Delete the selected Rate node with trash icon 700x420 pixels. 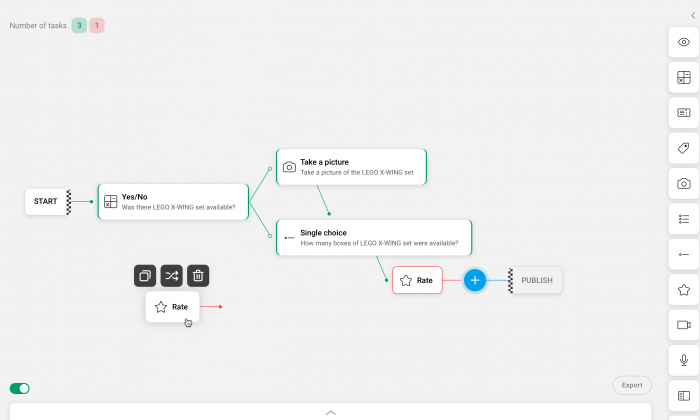tap(198, 276)
